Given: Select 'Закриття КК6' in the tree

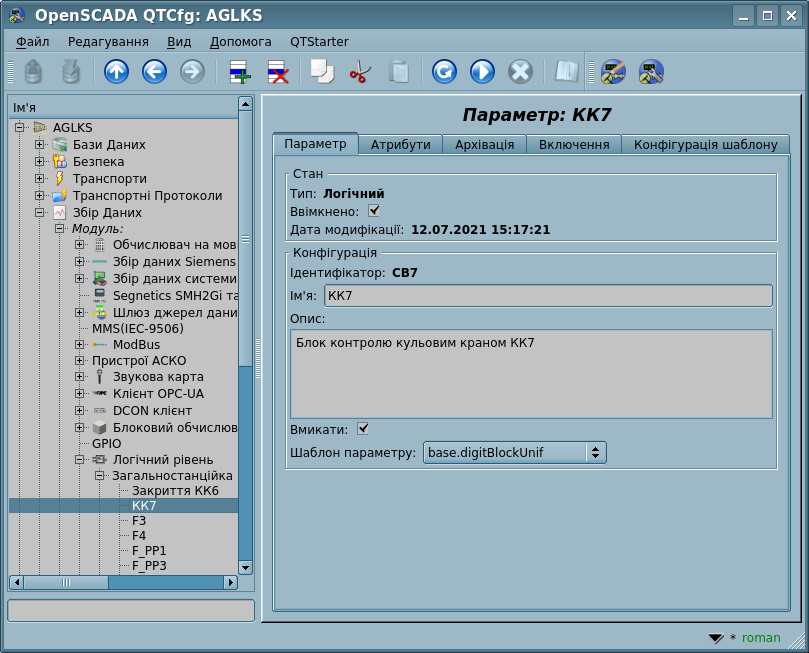Looking at the screenshot, I should tap(174, 491).
